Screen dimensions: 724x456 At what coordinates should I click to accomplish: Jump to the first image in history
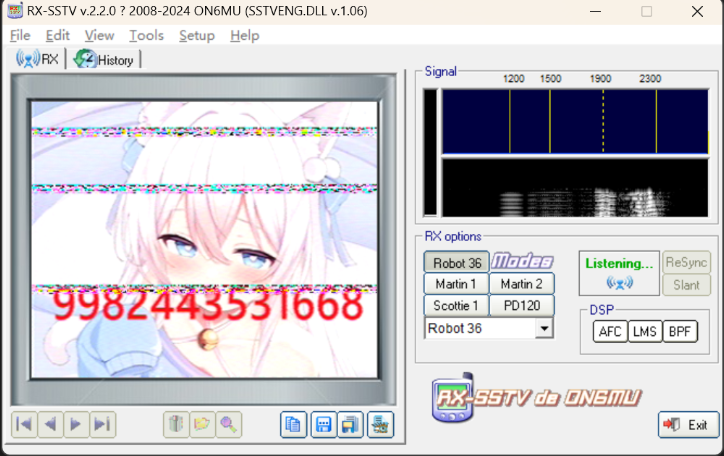(24, 424)
